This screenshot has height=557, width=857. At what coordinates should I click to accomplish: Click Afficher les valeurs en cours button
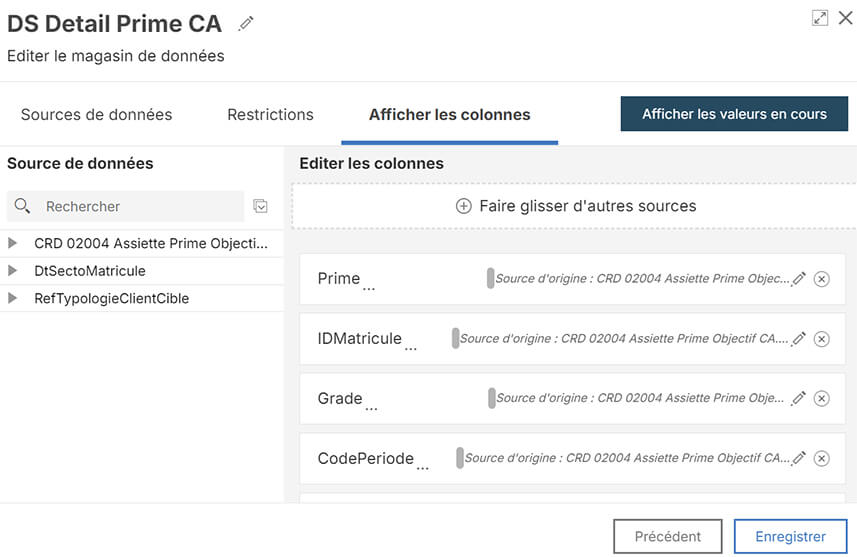pyautogui.click(x=734, y=114)
